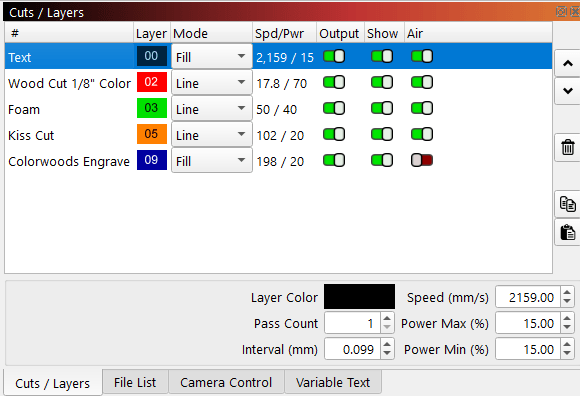Click the Speed (mm/s) input field
This screenshot has height=396, width=580.
click(528, 297)
